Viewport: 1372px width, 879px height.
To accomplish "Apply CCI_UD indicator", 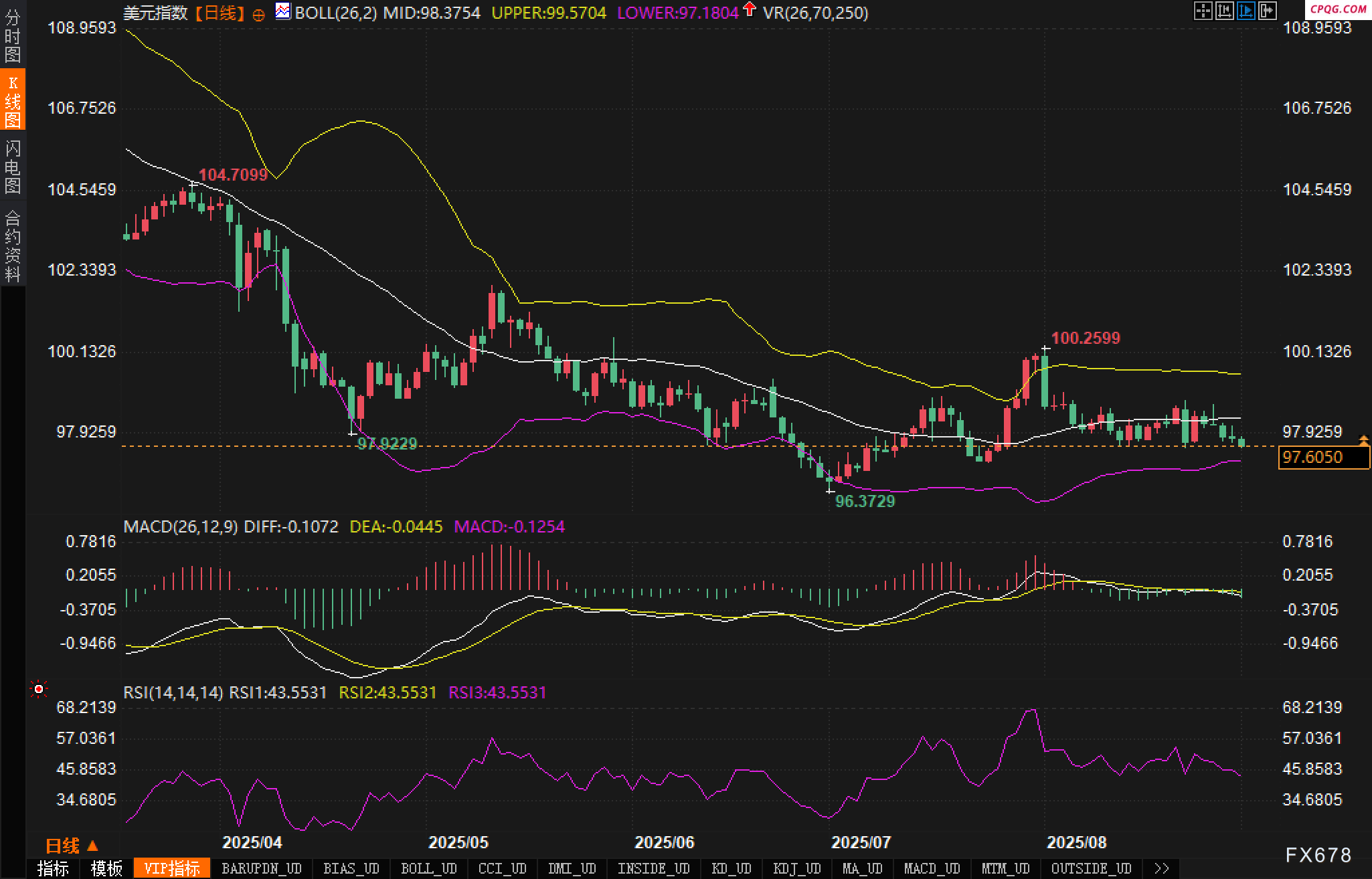I will [x=503, y=868].
